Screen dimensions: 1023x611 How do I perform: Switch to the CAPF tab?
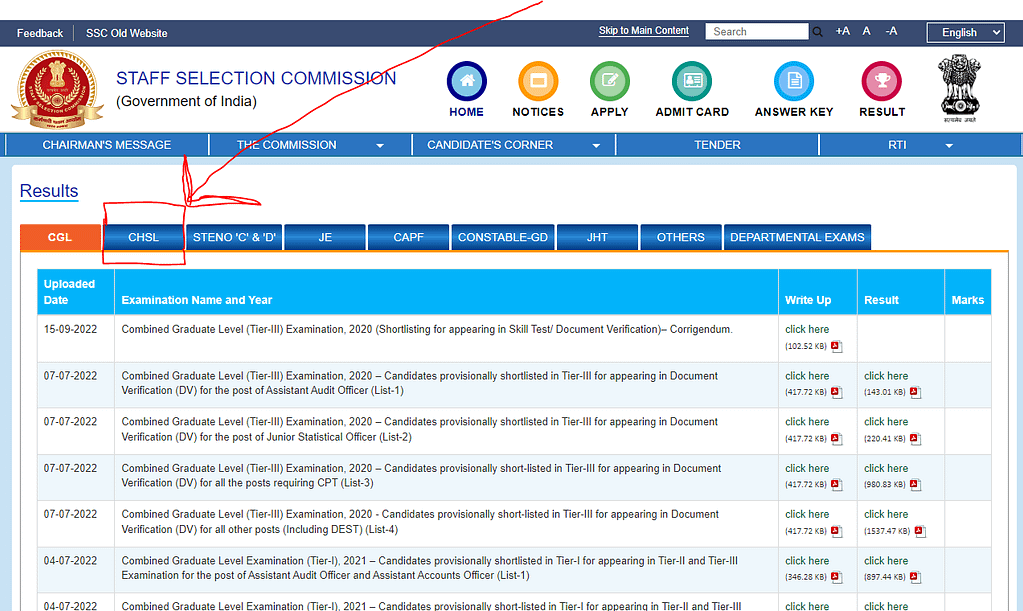point(408,237)
